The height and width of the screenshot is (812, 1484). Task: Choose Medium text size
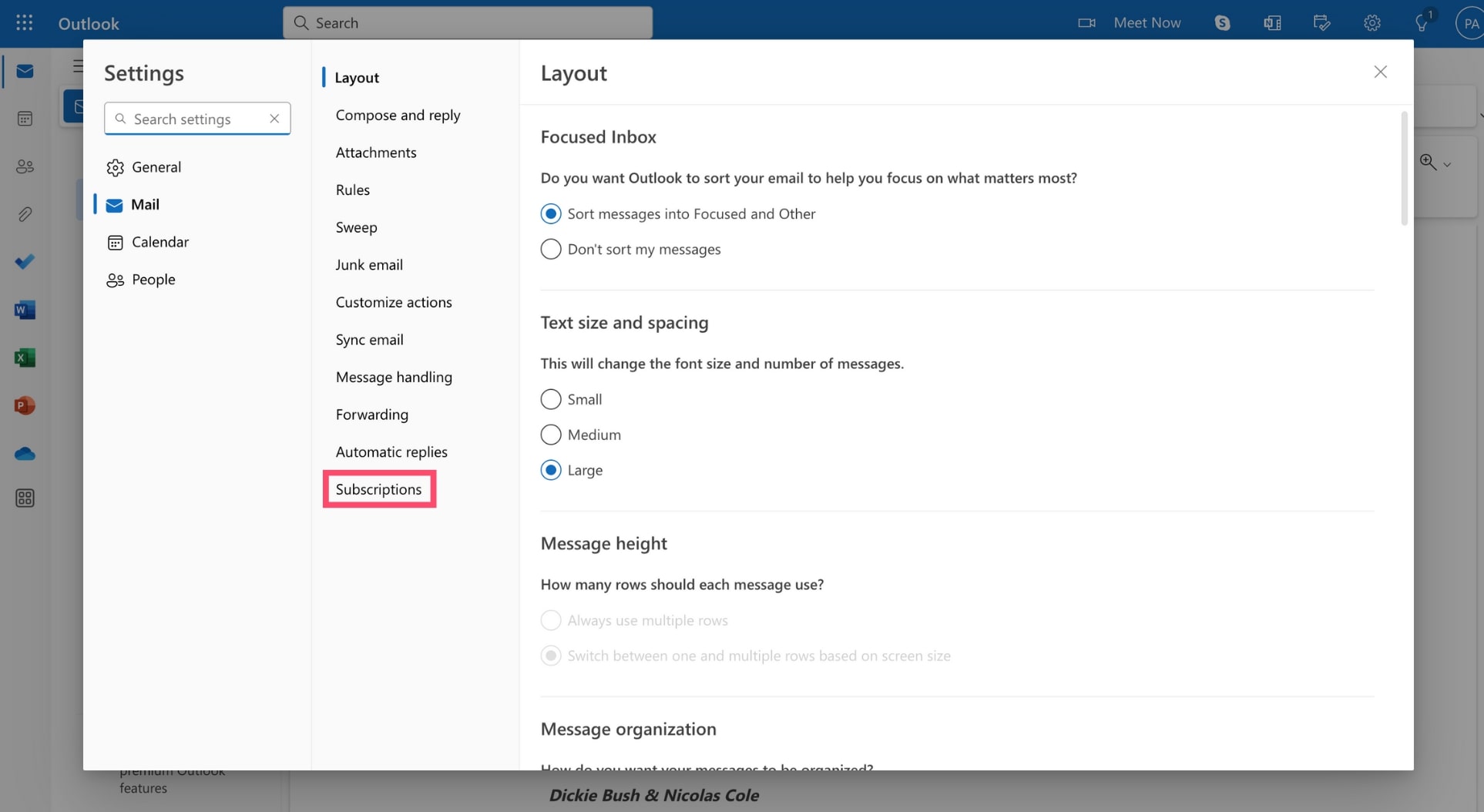click(581, 435)
